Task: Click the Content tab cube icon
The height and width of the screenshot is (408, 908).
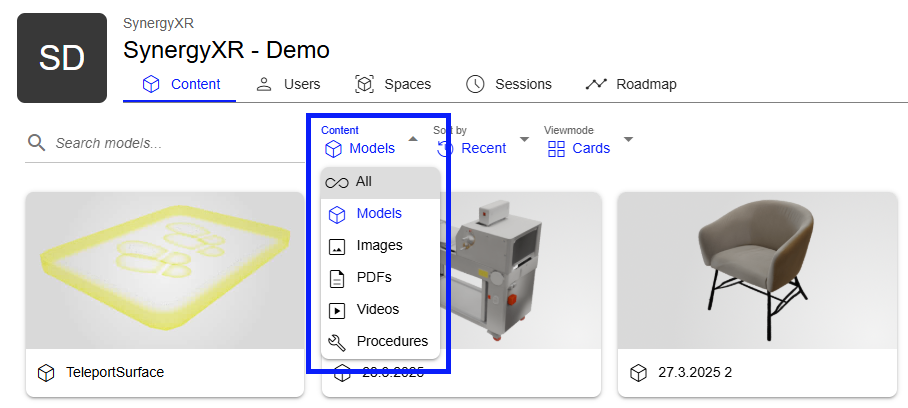Action: (x=151, y=84)
